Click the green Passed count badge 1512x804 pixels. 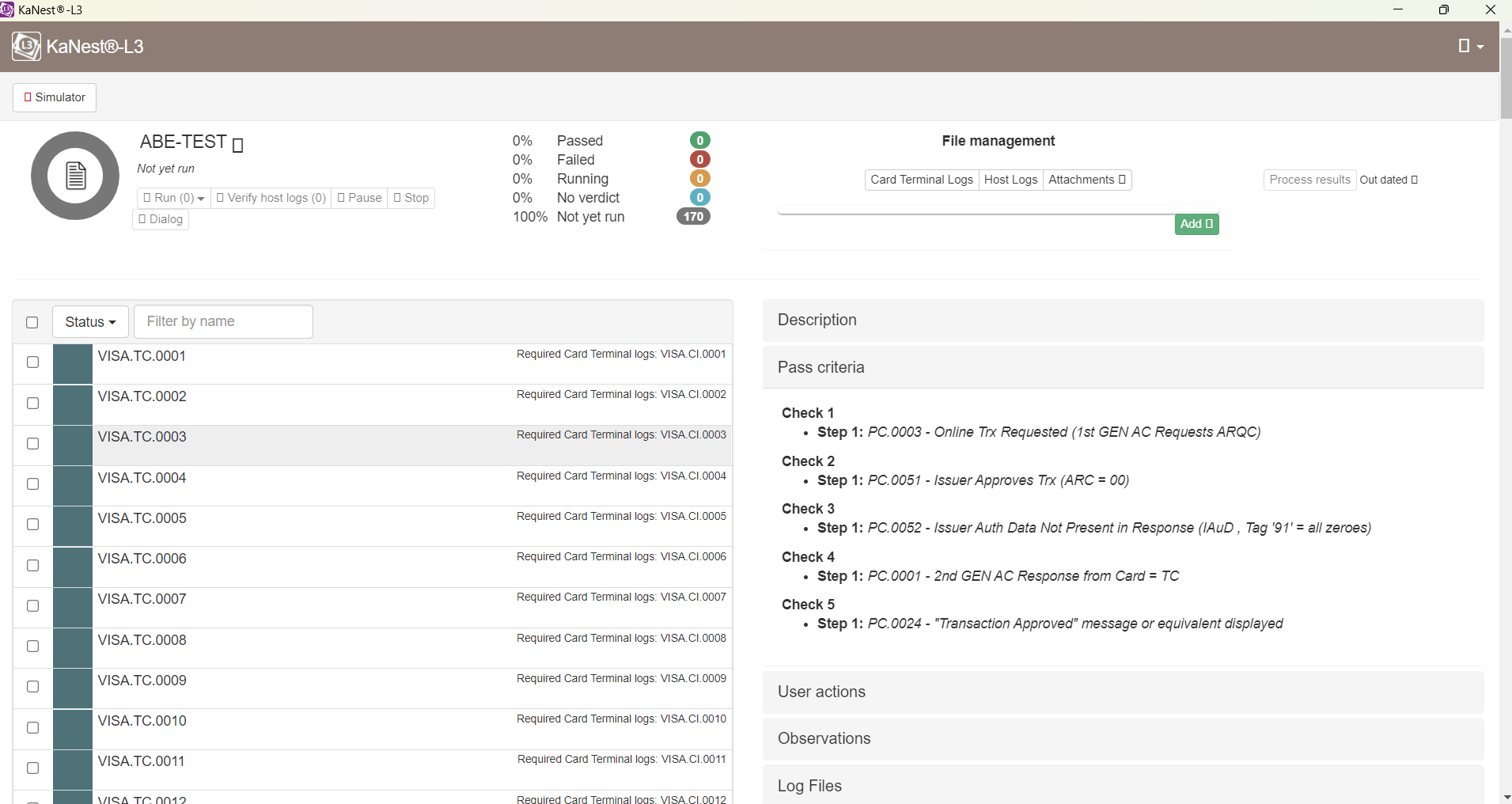pyautogui.click(x=699, y=141)
